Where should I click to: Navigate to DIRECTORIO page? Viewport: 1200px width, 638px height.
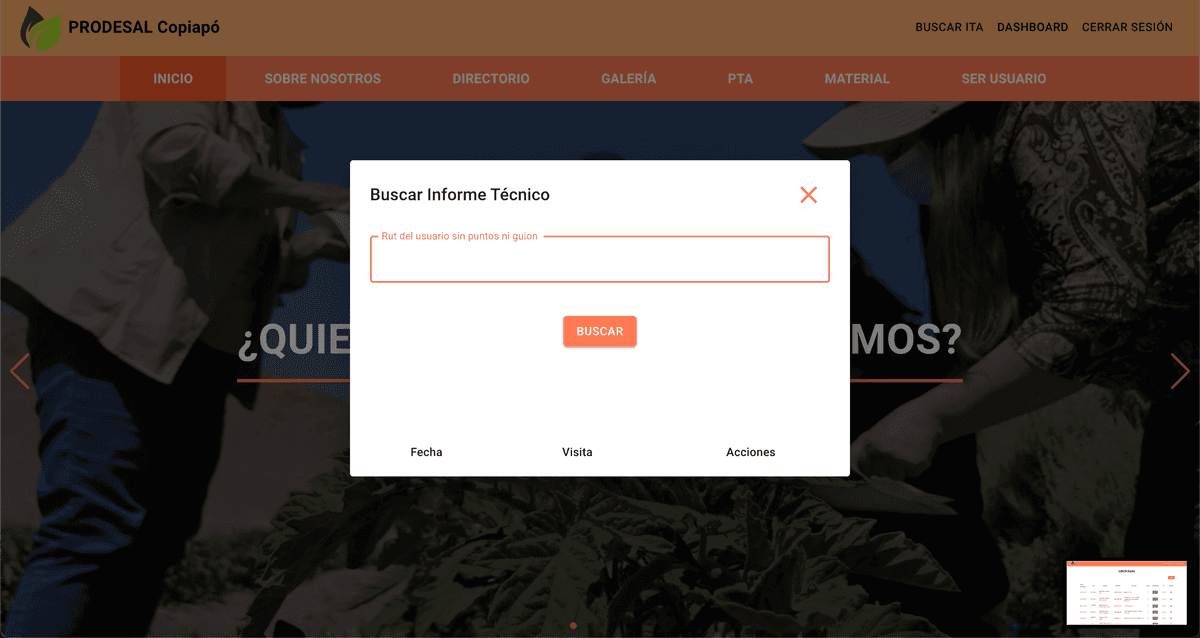[491, 78]
